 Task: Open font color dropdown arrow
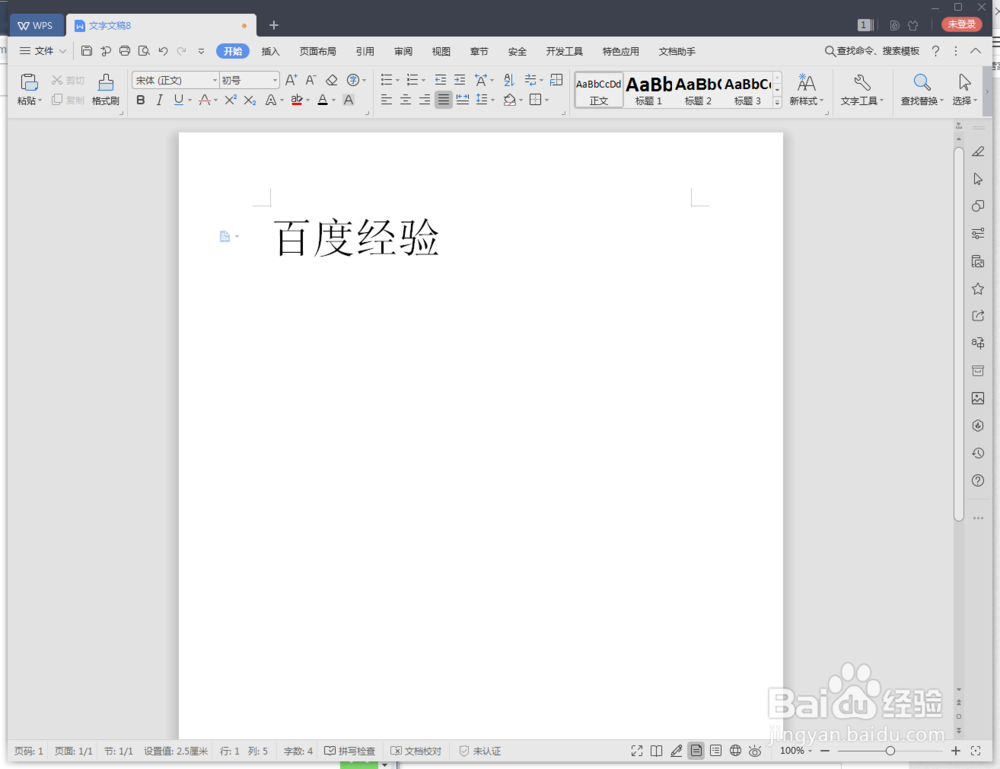click(x=334, y=101)
